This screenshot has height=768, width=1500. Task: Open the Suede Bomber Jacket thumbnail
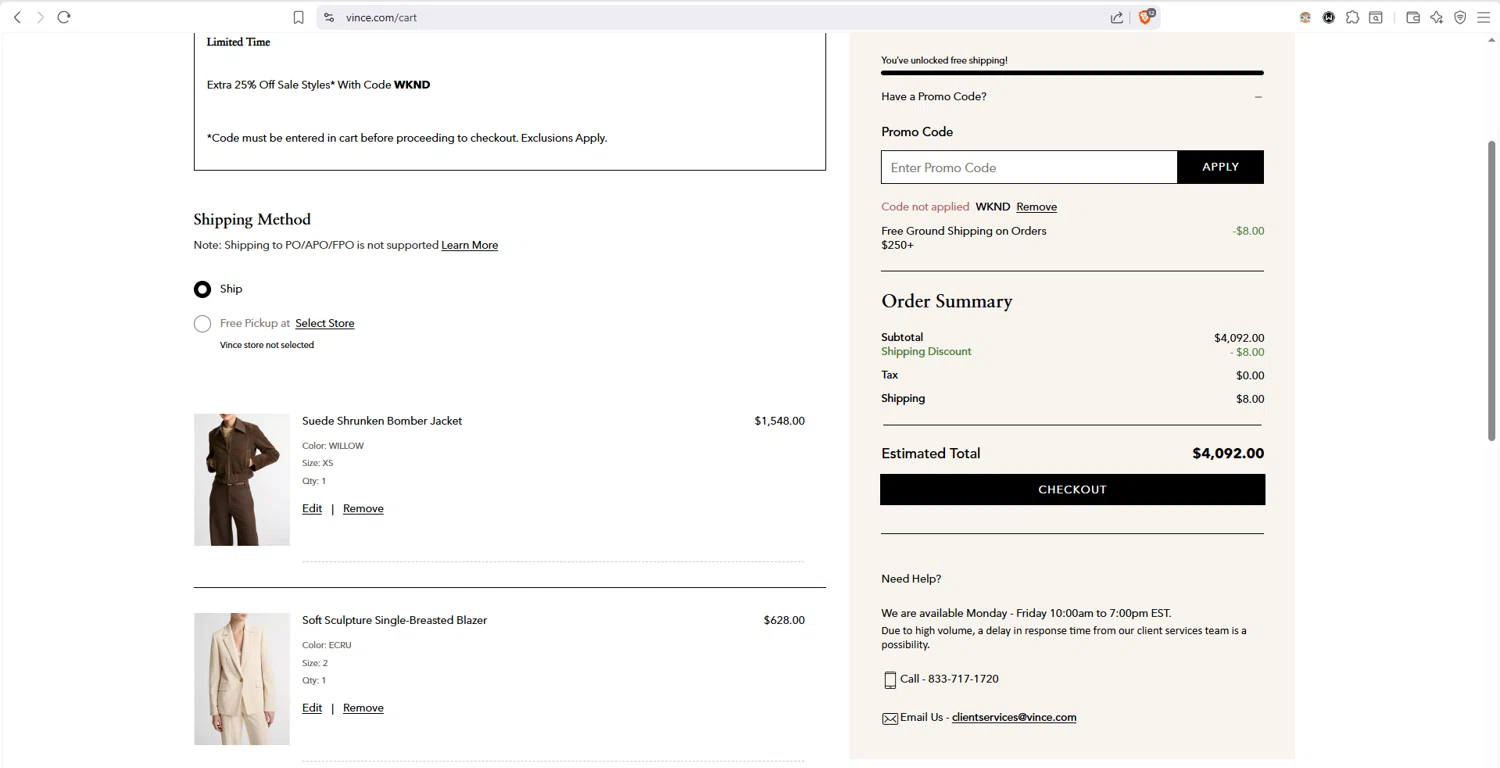(x=242, y=480)
